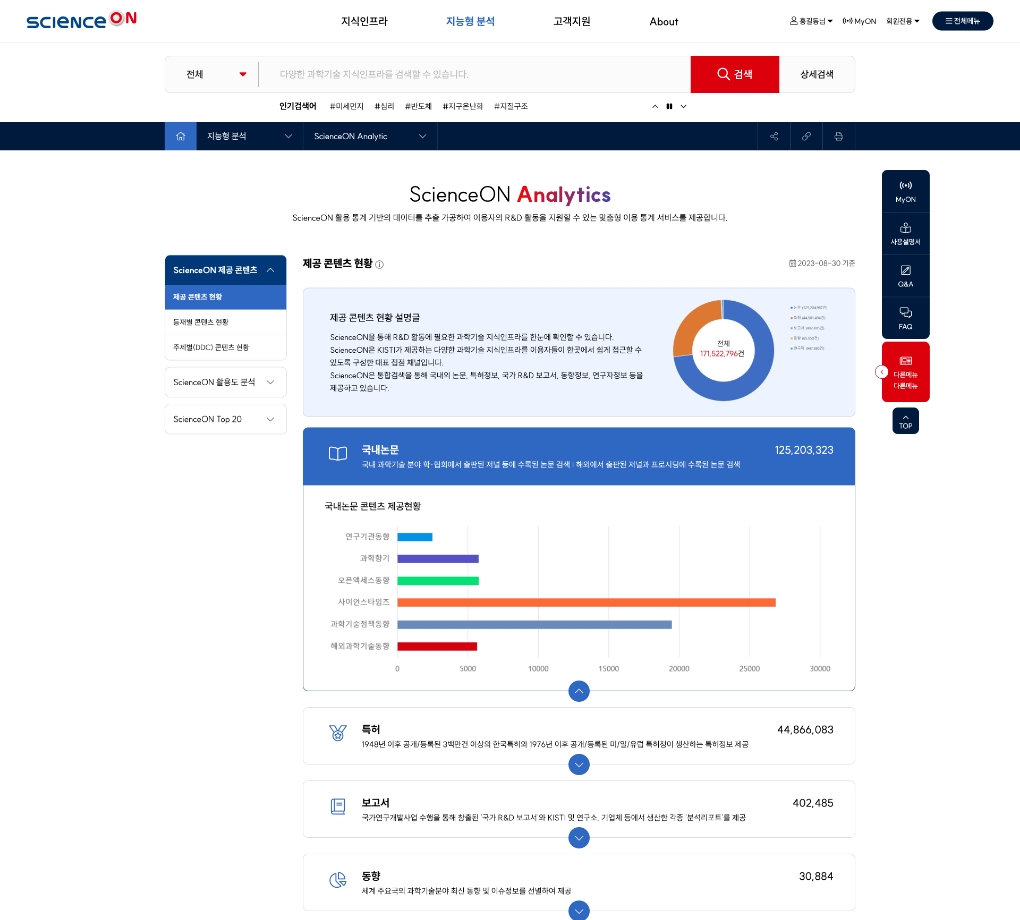Show next popular keyword with down arrow
Viewport: 1020px width, 920px height.
pos(683,106)
